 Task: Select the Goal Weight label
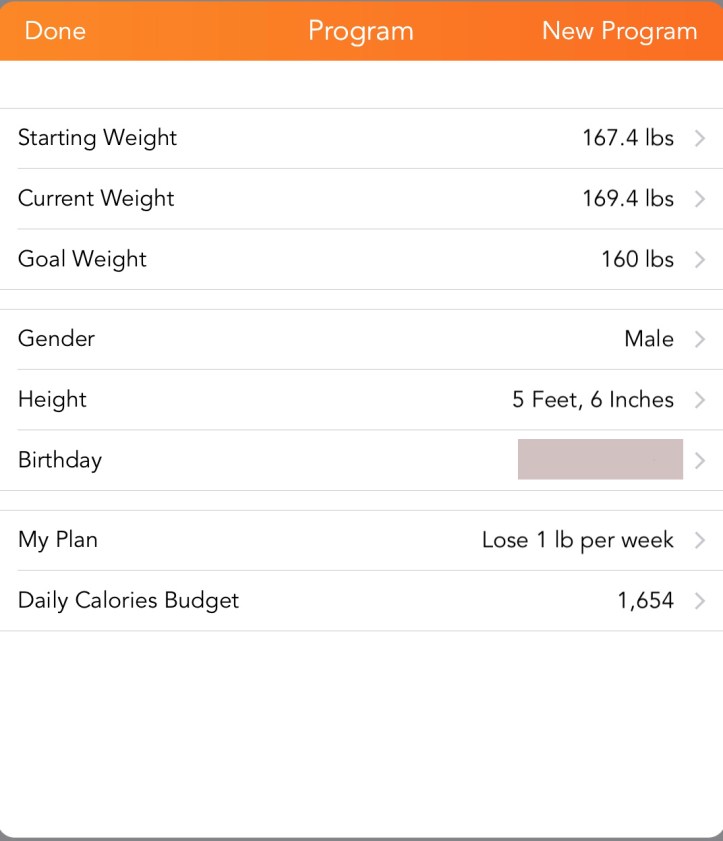[x=82, y=259]
